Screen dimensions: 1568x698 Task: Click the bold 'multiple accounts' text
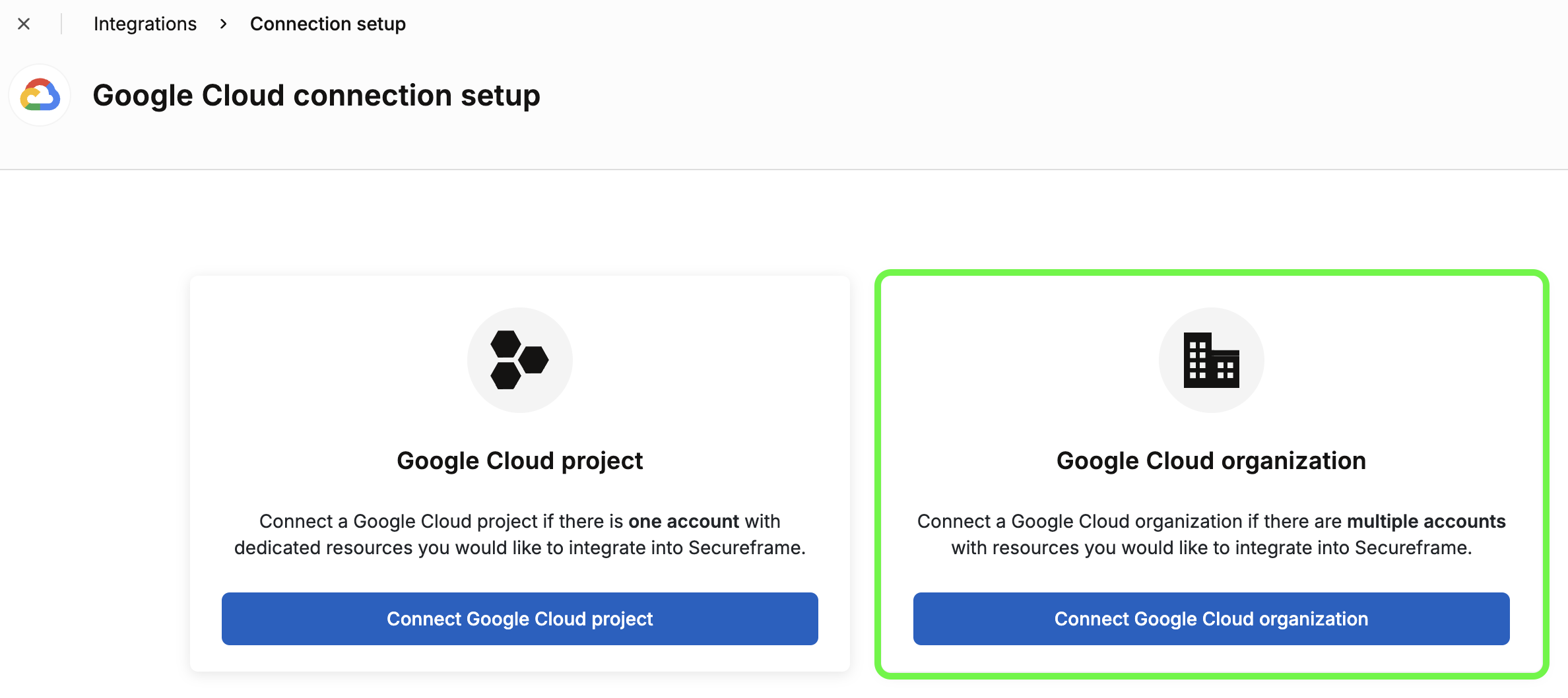pos(1426,521)
